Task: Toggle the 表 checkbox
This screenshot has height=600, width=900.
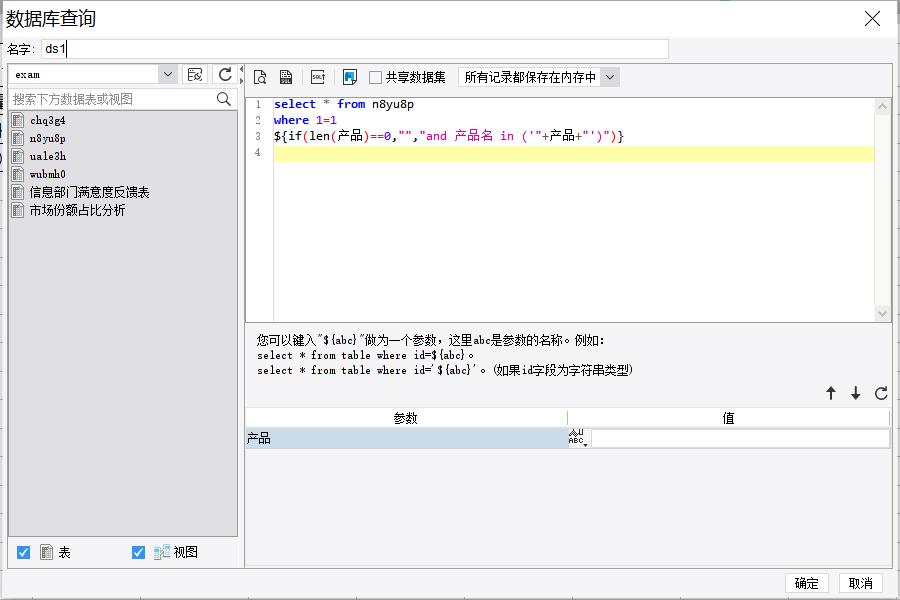Action: (x=24, y=552)
